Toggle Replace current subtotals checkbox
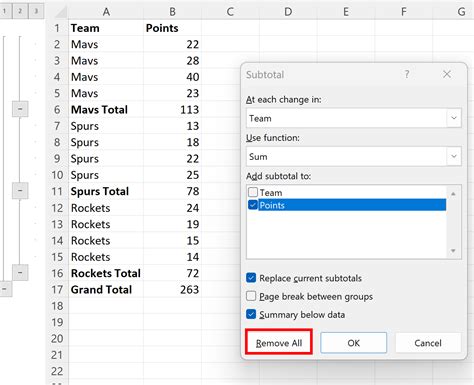 click(x=251, y=278)
